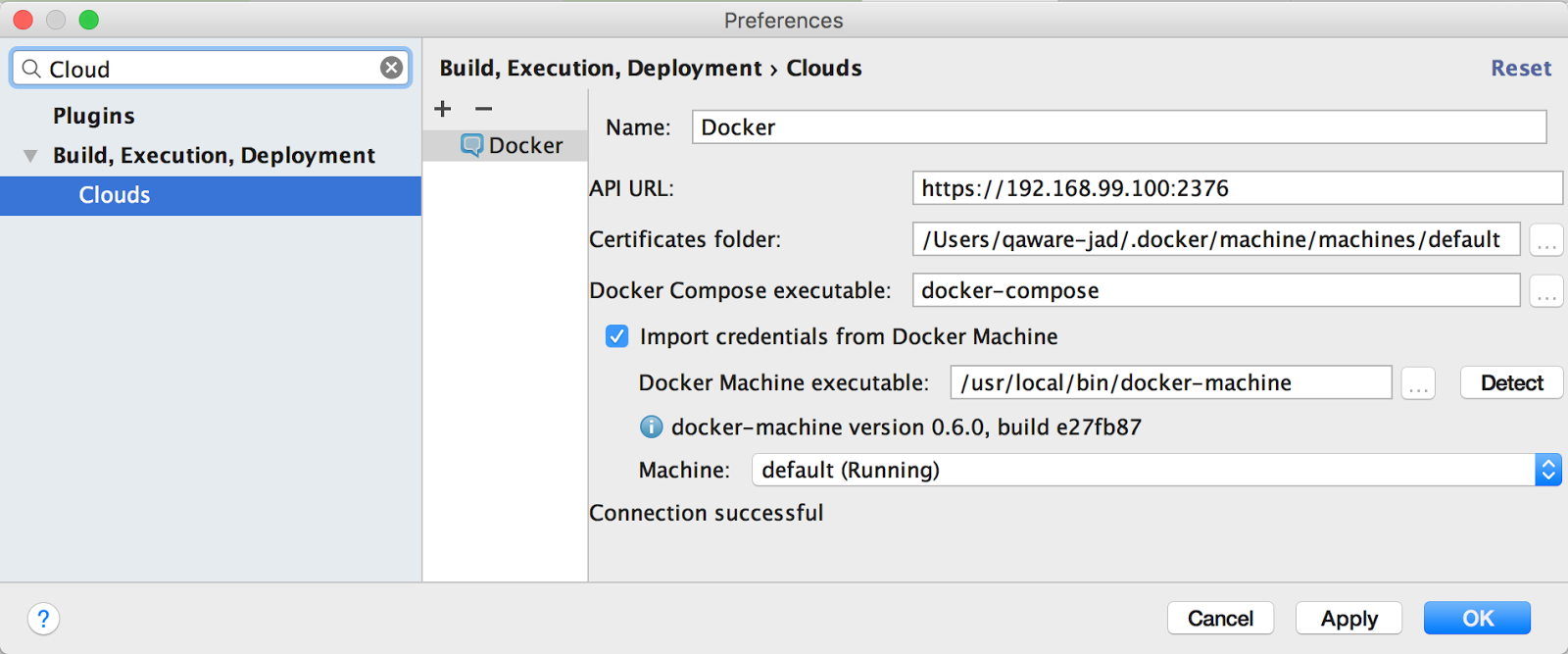Image resolution: width=1568 pixels, height=654 pixels.
Task: Select Clouds in the settings tree
Action: coord(115,195)
